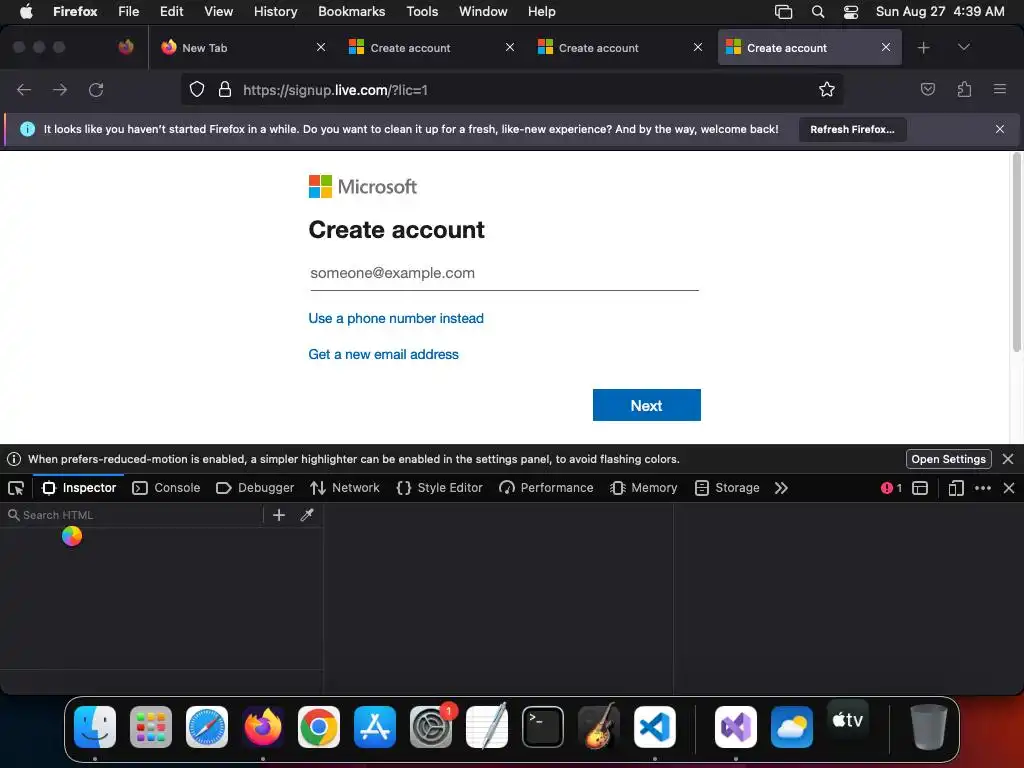Expand the list all tabs dropdown
The width and height of the screenshot is (1024, 768).
pyautogui.click(x=963, y=47)
